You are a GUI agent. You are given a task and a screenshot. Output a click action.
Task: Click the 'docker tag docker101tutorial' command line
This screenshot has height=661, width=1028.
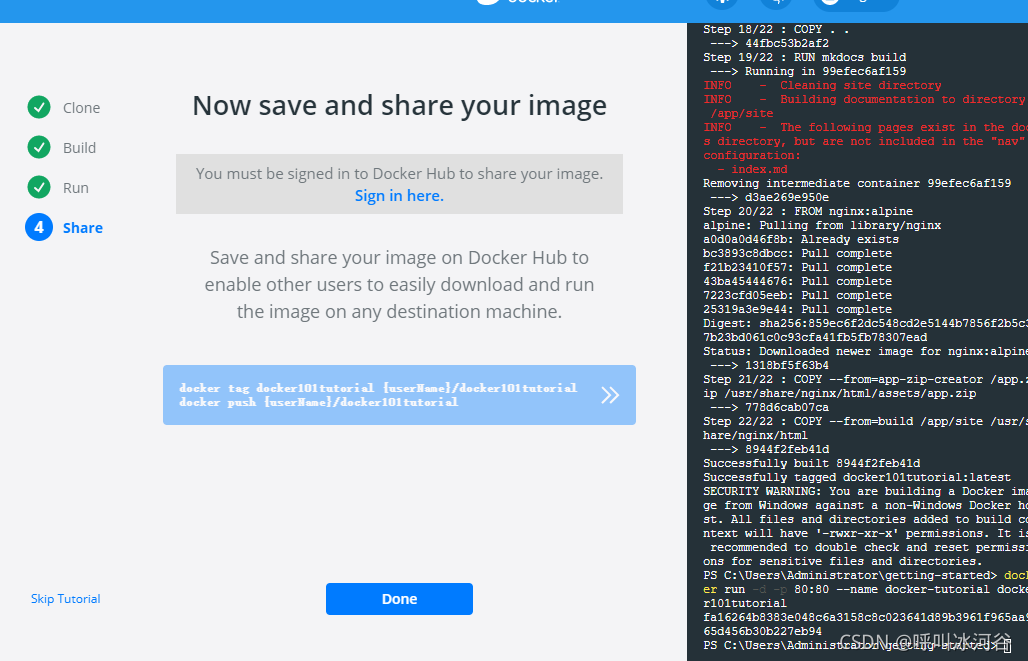point(378,388)
